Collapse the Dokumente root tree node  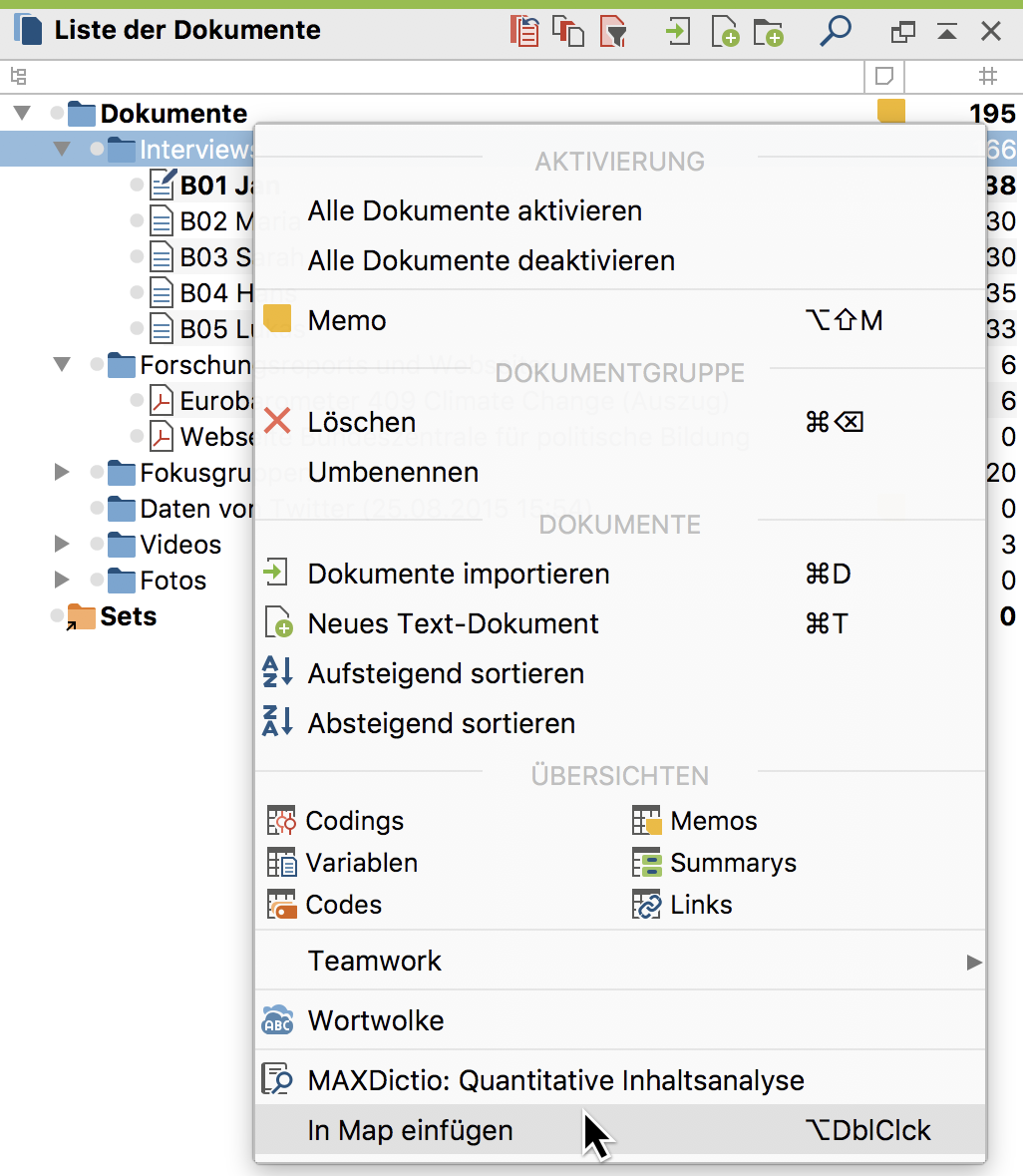[22, 113]
